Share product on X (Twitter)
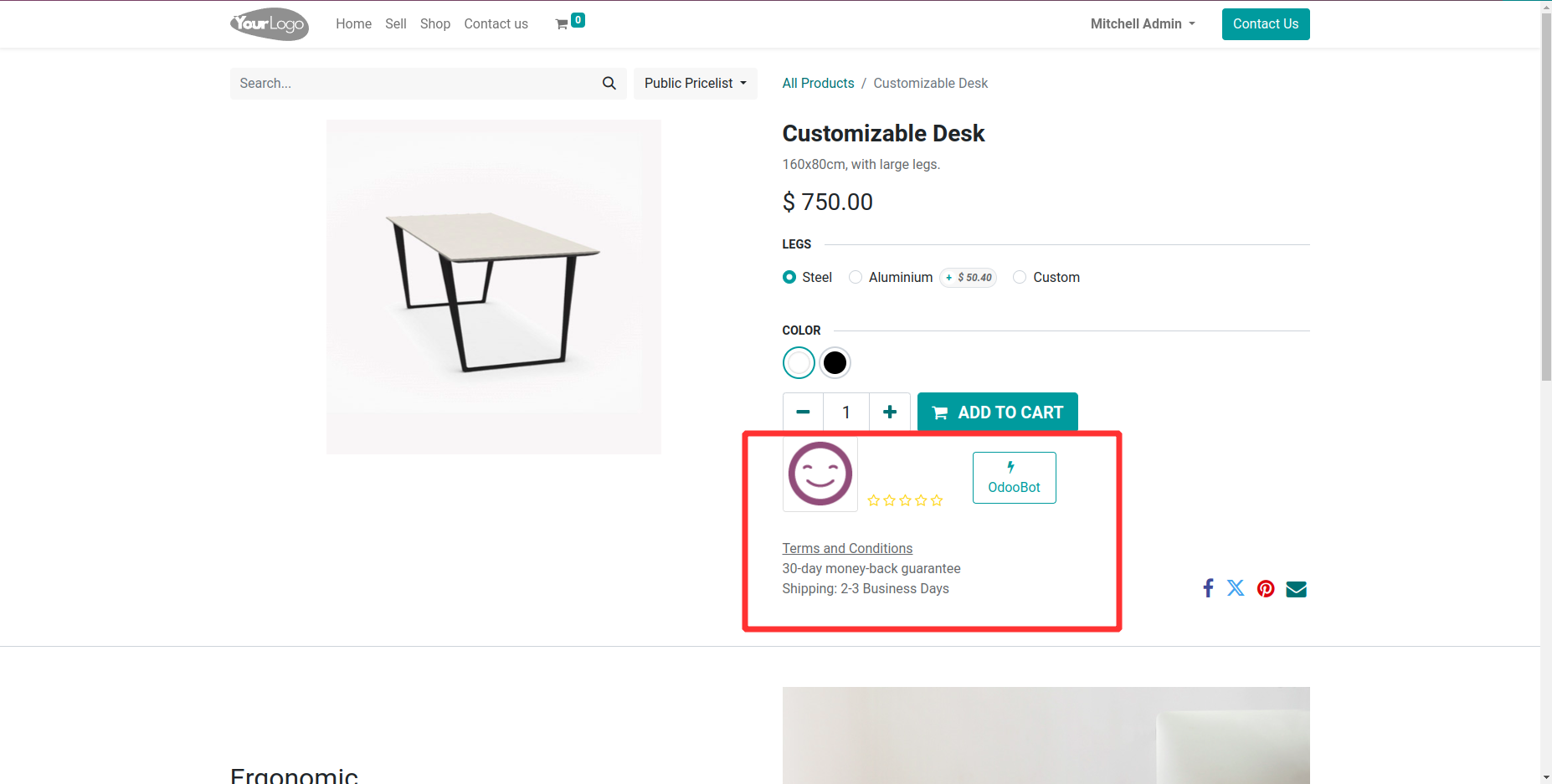Viewport: 1552px width, 784px height. click(1236, 588)
